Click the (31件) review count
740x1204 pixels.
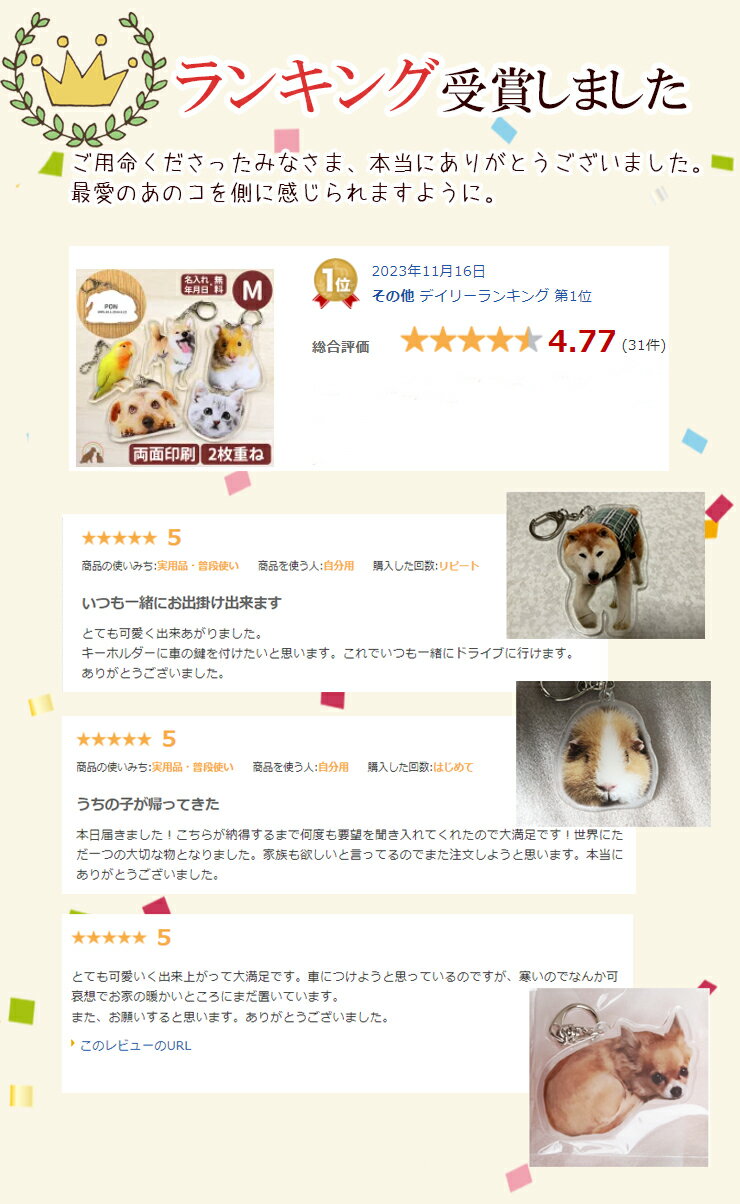tap(643, 345)
